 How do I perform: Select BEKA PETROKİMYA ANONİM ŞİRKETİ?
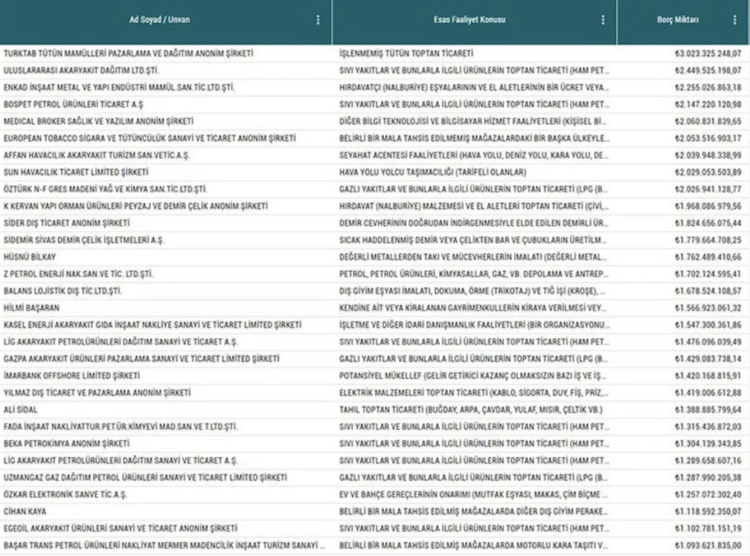pos(66,444)
